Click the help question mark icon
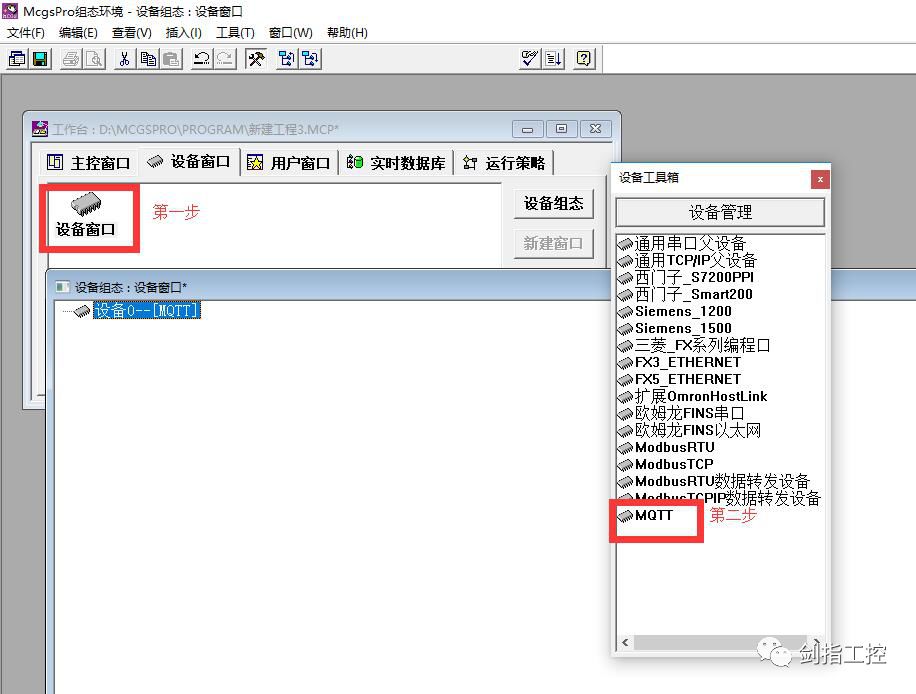Viewport: 916px width, 694px height. pos(584,59)
